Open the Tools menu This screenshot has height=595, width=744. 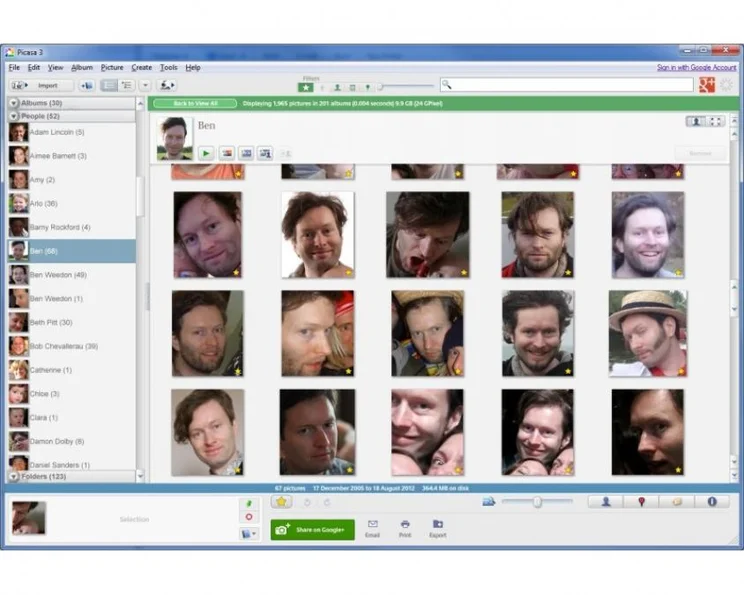[168, 67]
